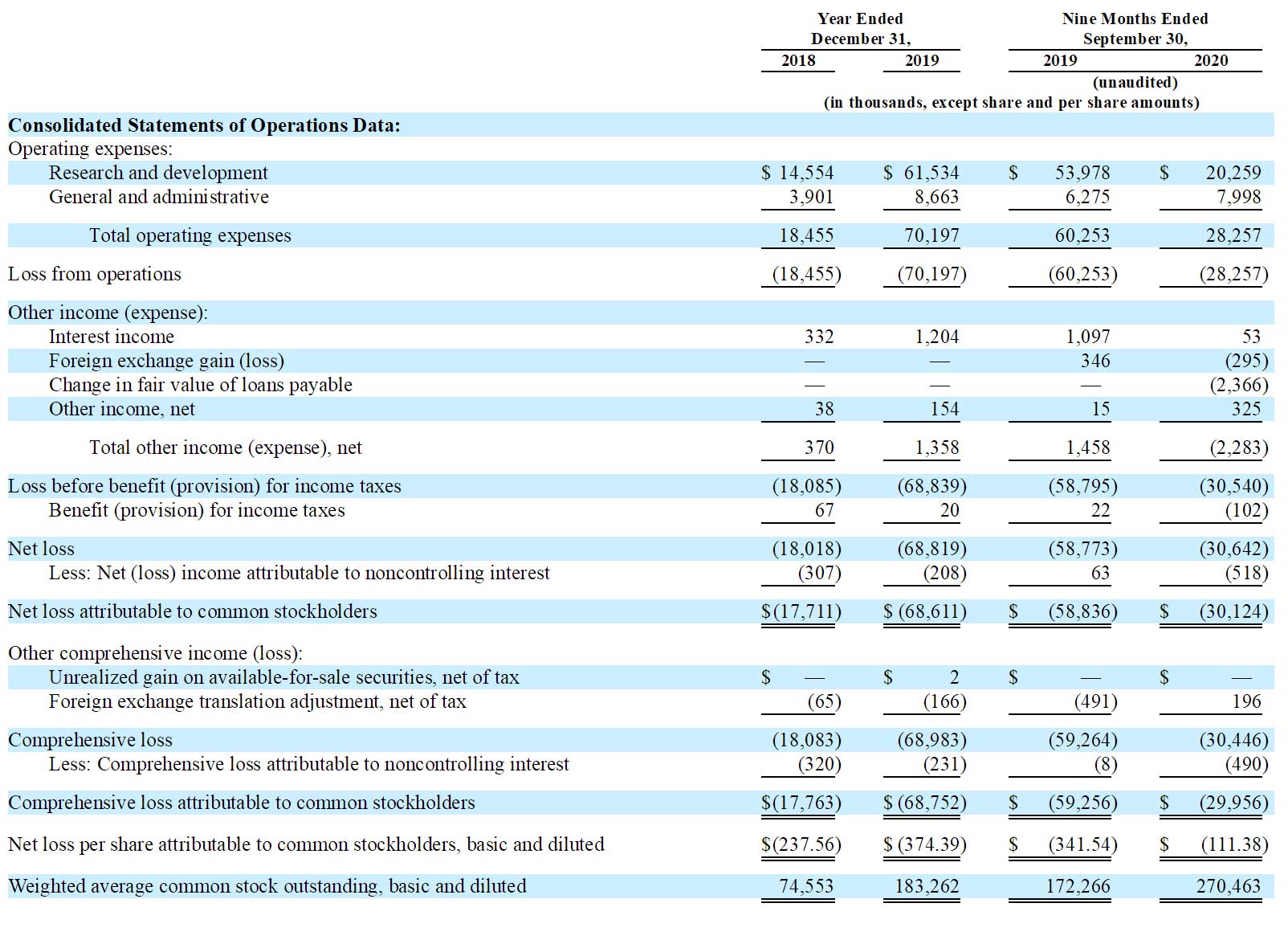
Task: Select the 2018 Year Ended column header
Action: pyautogui.click(x=798, y=60)
